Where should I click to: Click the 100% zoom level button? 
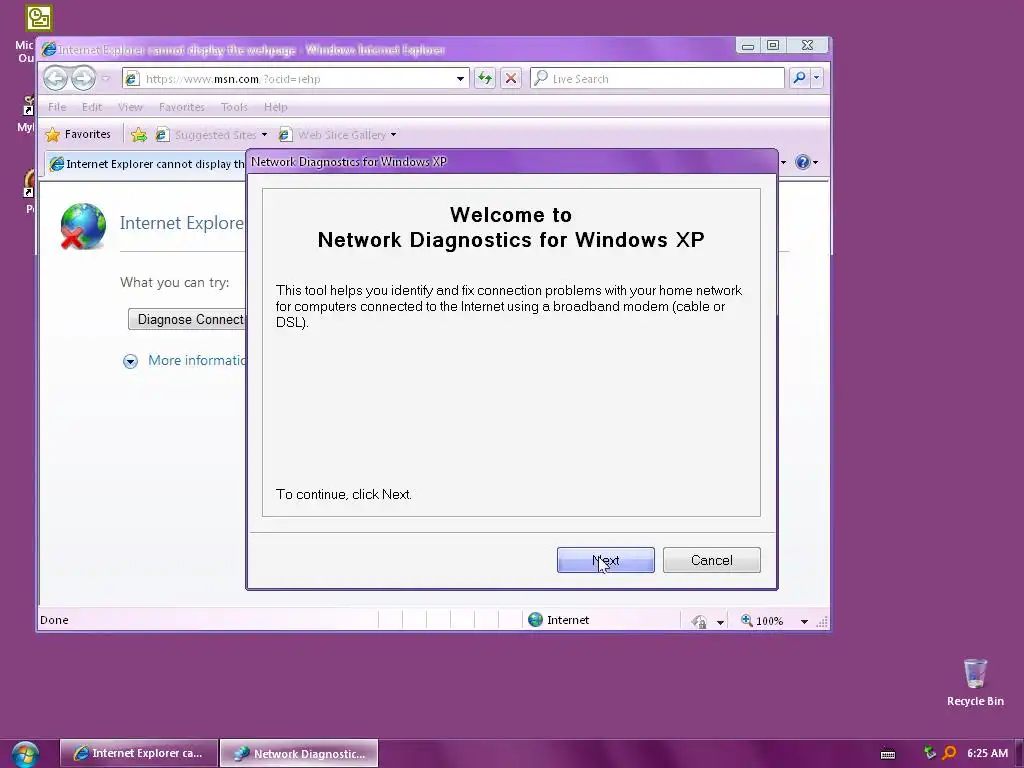(762, 621)
